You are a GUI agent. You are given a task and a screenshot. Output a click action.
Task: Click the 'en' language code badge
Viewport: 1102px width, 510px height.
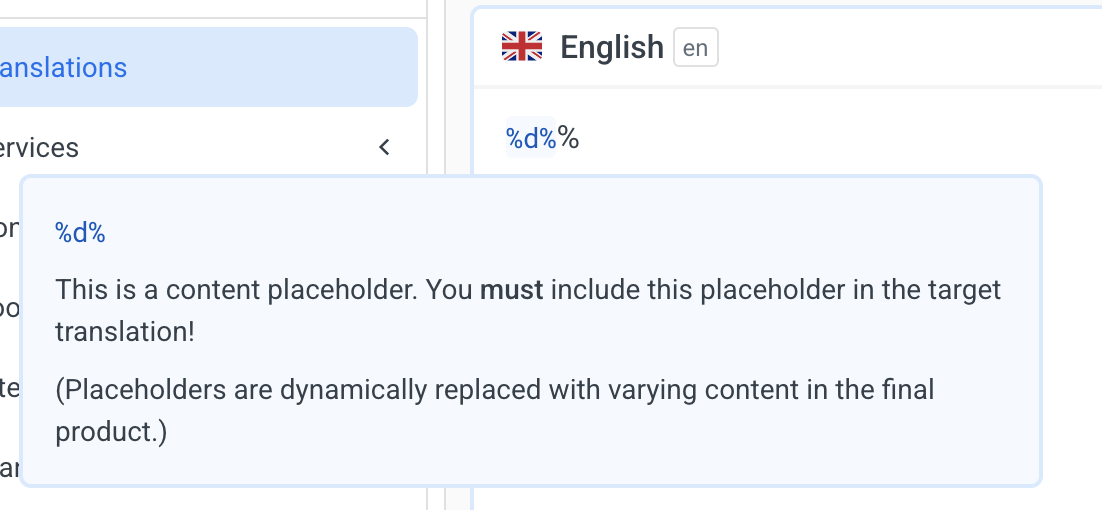point(695,48)
